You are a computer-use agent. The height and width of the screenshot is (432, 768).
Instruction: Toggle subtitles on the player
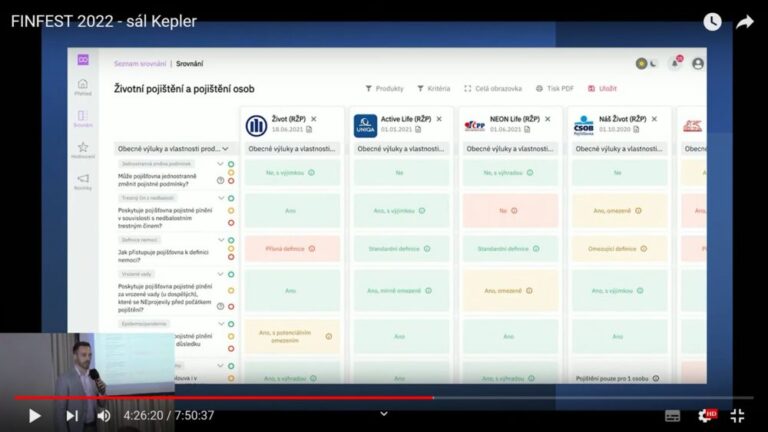[x=672, y=416]
